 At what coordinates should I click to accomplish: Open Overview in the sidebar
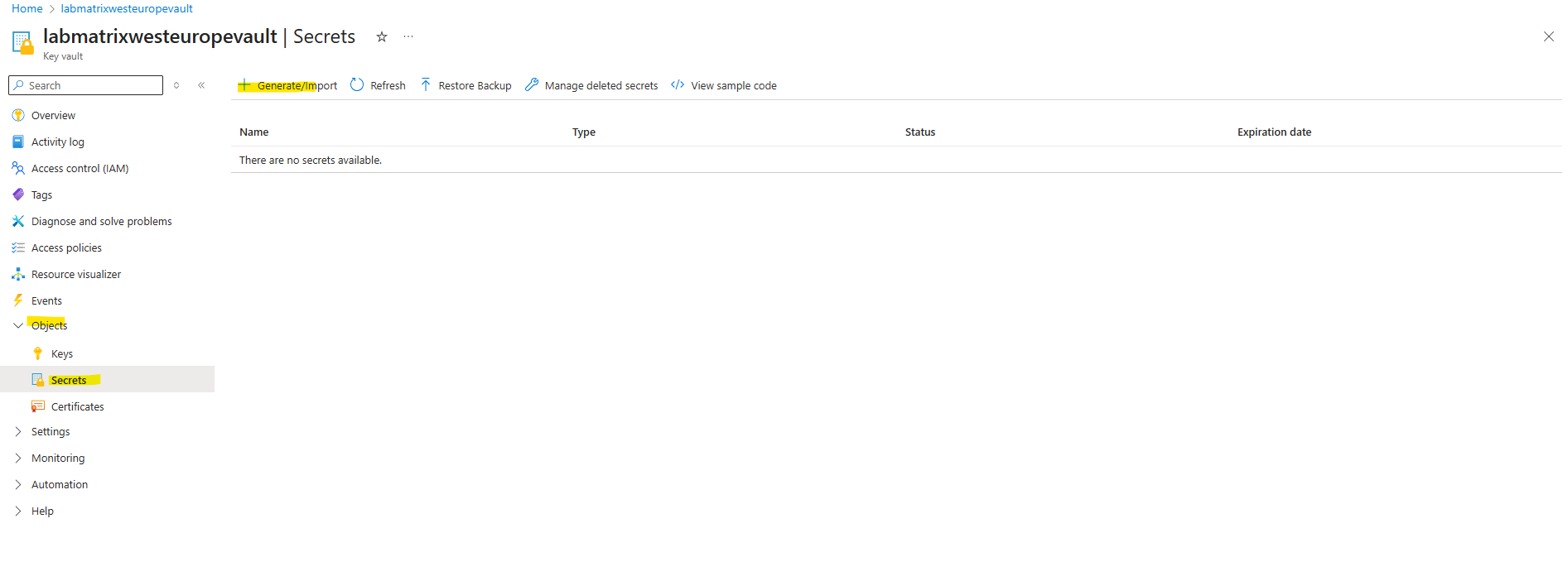coord(53,115)
